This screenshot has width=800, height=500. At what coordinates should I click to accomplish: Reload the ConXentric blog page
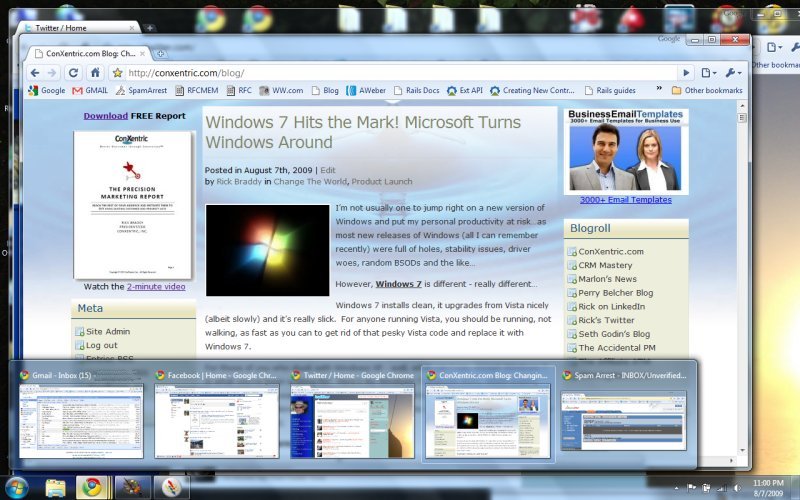[x=73, y=73]
